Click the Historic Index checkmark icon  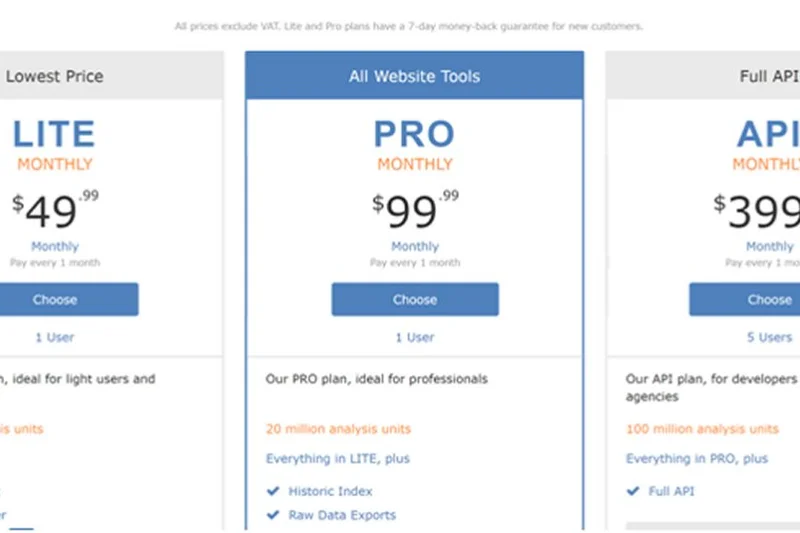(x=272, y=491)
